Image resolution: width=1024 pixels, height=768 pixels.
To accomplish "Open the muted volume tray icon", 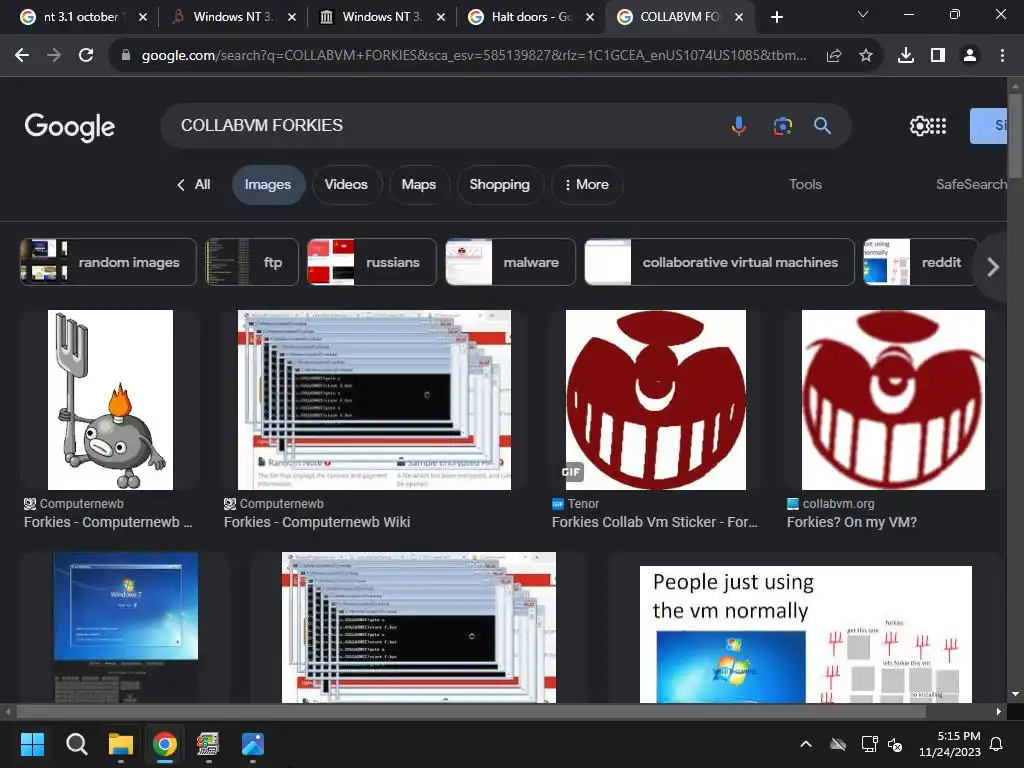I will point(895,744).
